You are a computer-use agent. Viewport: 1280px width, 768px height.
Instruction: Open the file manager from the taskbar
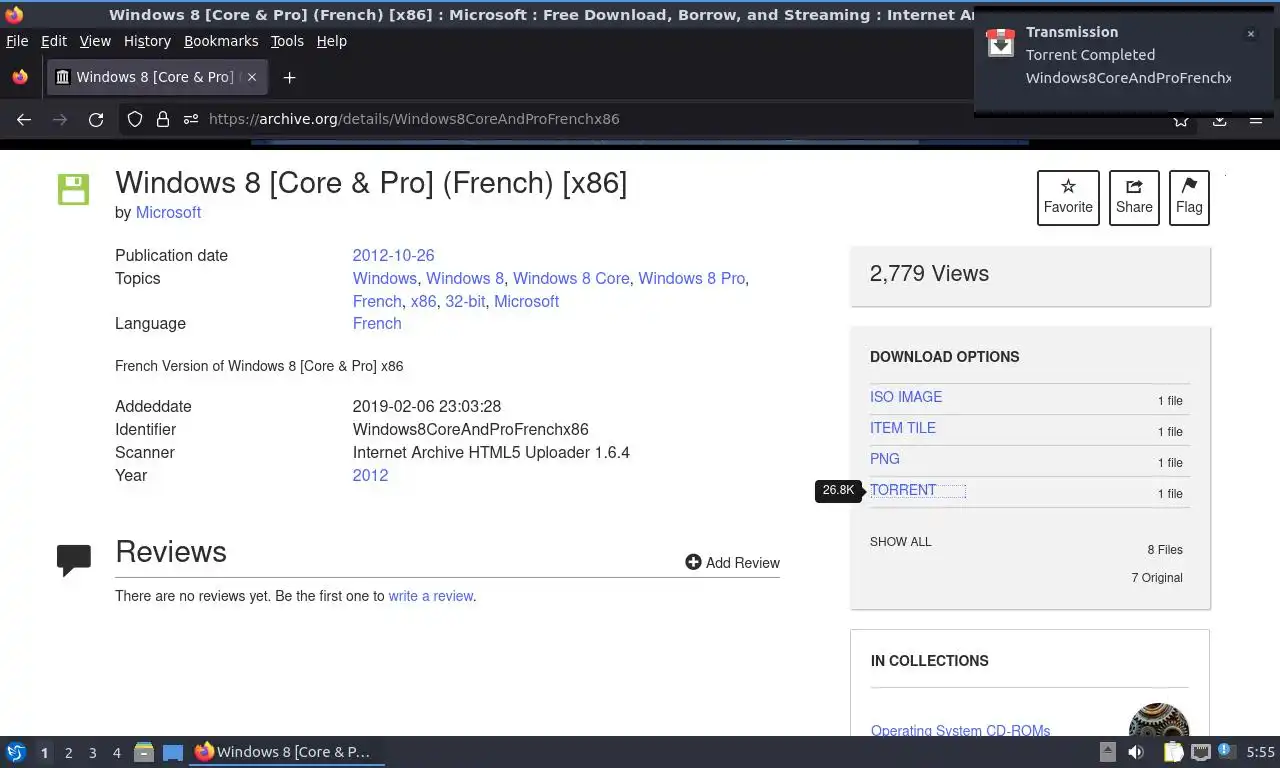tap(144, 752)
